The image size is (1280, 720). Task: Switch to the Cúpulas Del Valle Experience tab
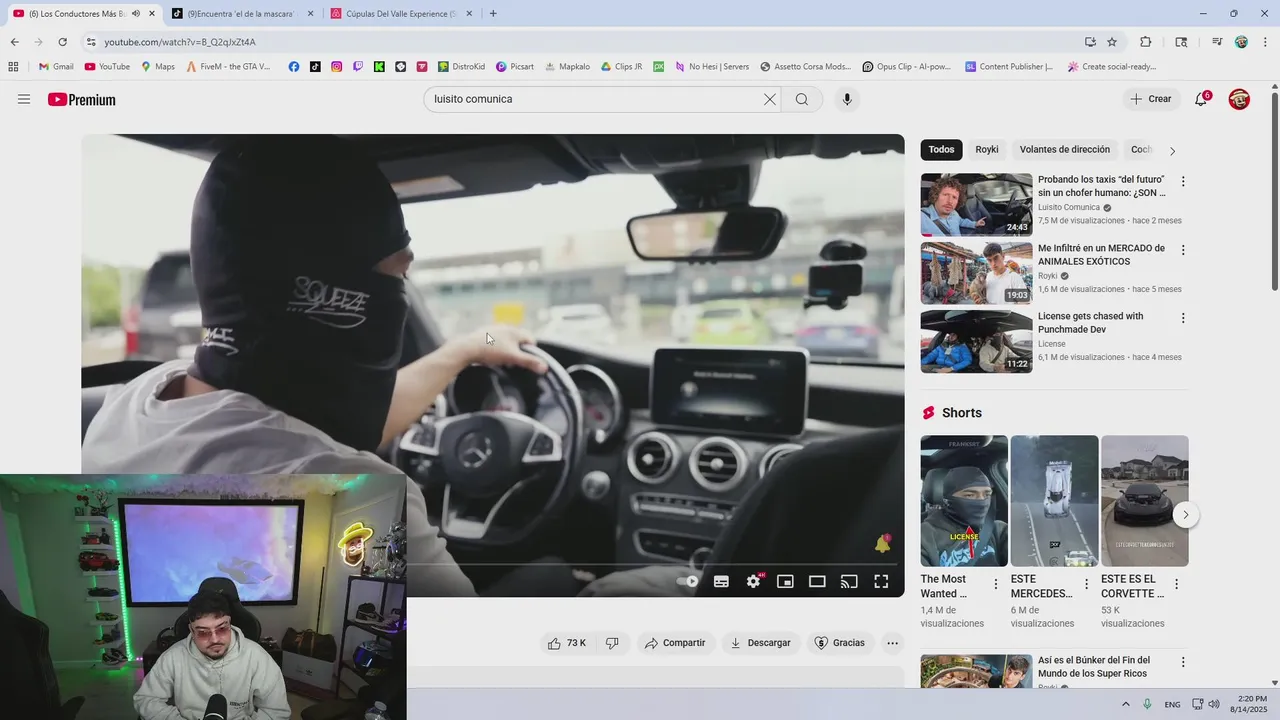click(400, 14)
